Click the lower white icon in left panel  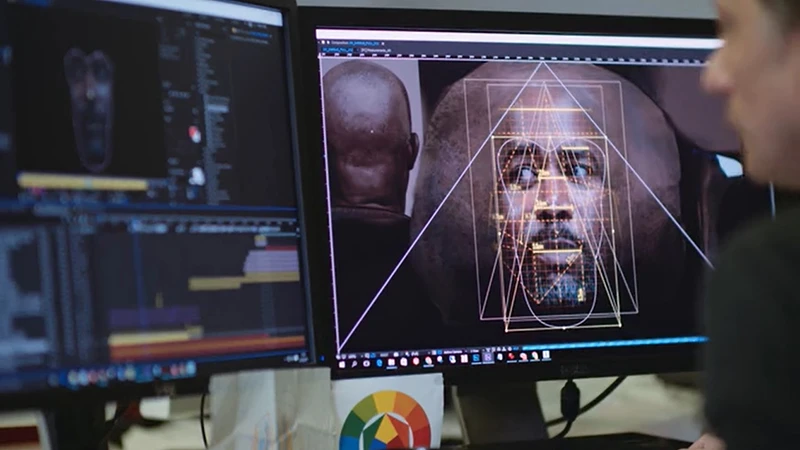pyautogui.click(x=197, y=176)
